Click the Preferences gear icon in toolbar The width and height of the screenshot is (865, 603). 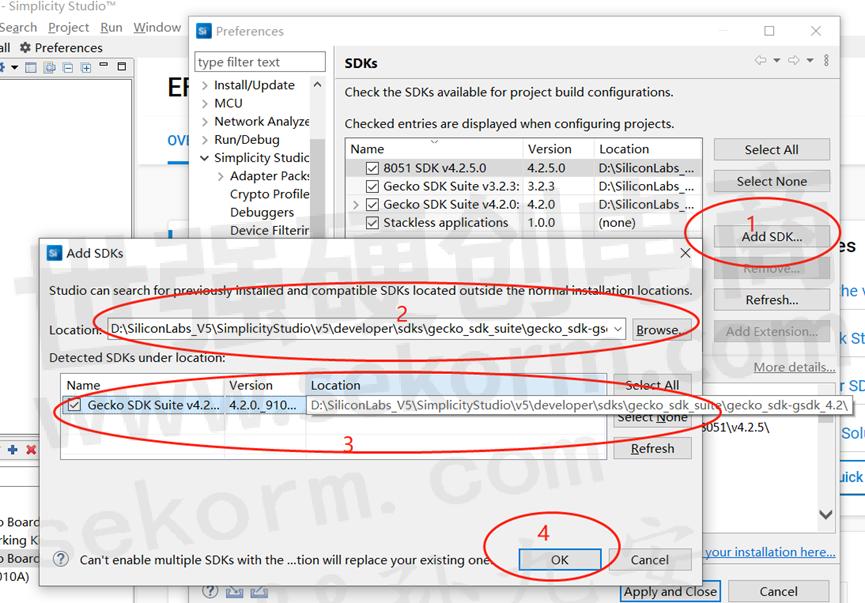(24, 48)
